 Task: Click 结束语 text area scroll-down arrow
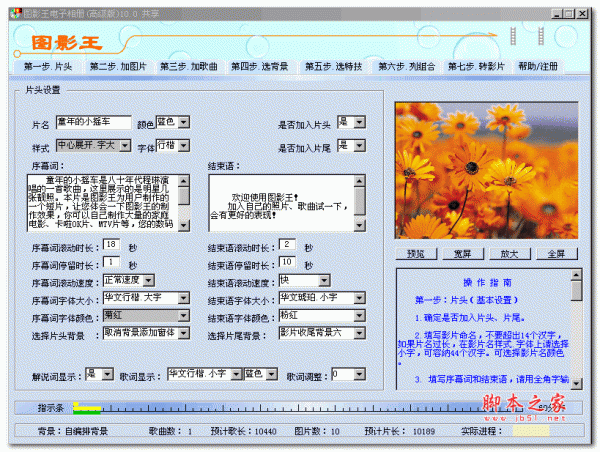360,225
